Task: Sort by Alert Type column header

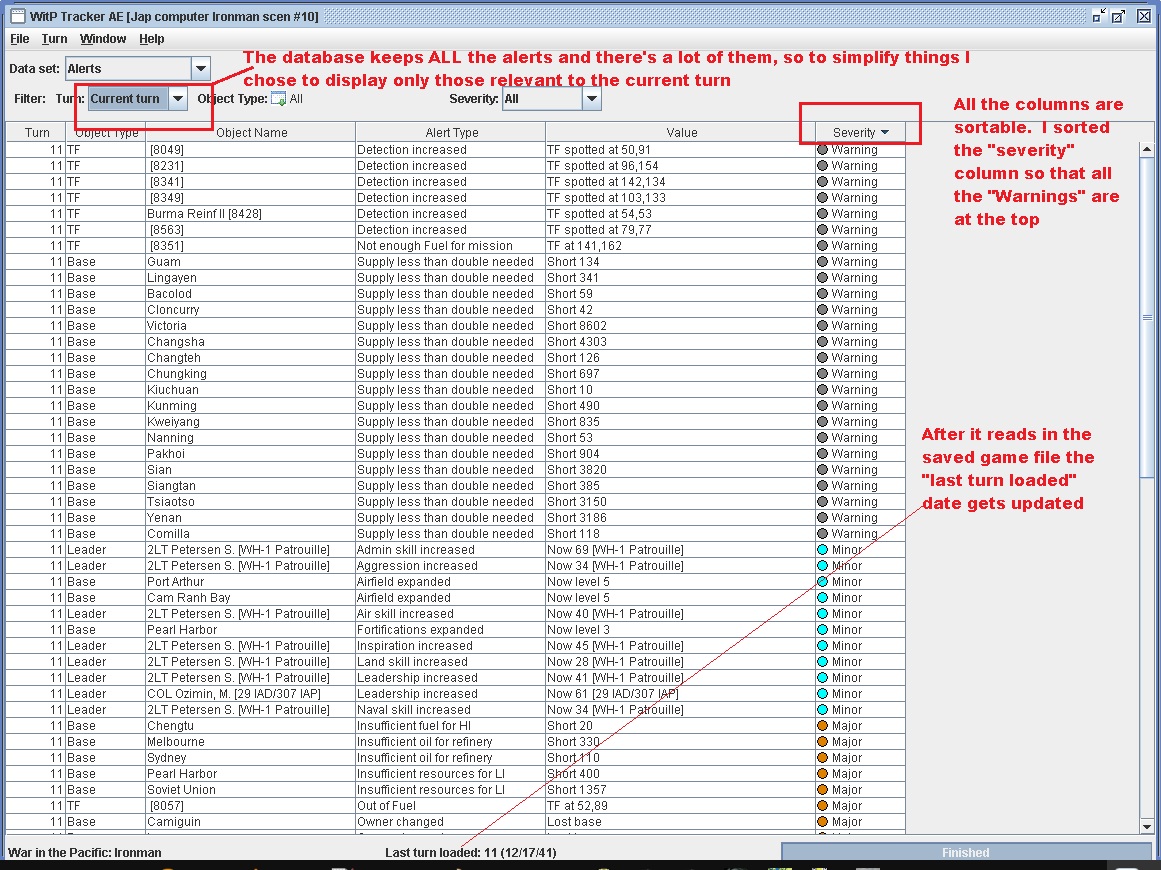Action: pos(451,133)
